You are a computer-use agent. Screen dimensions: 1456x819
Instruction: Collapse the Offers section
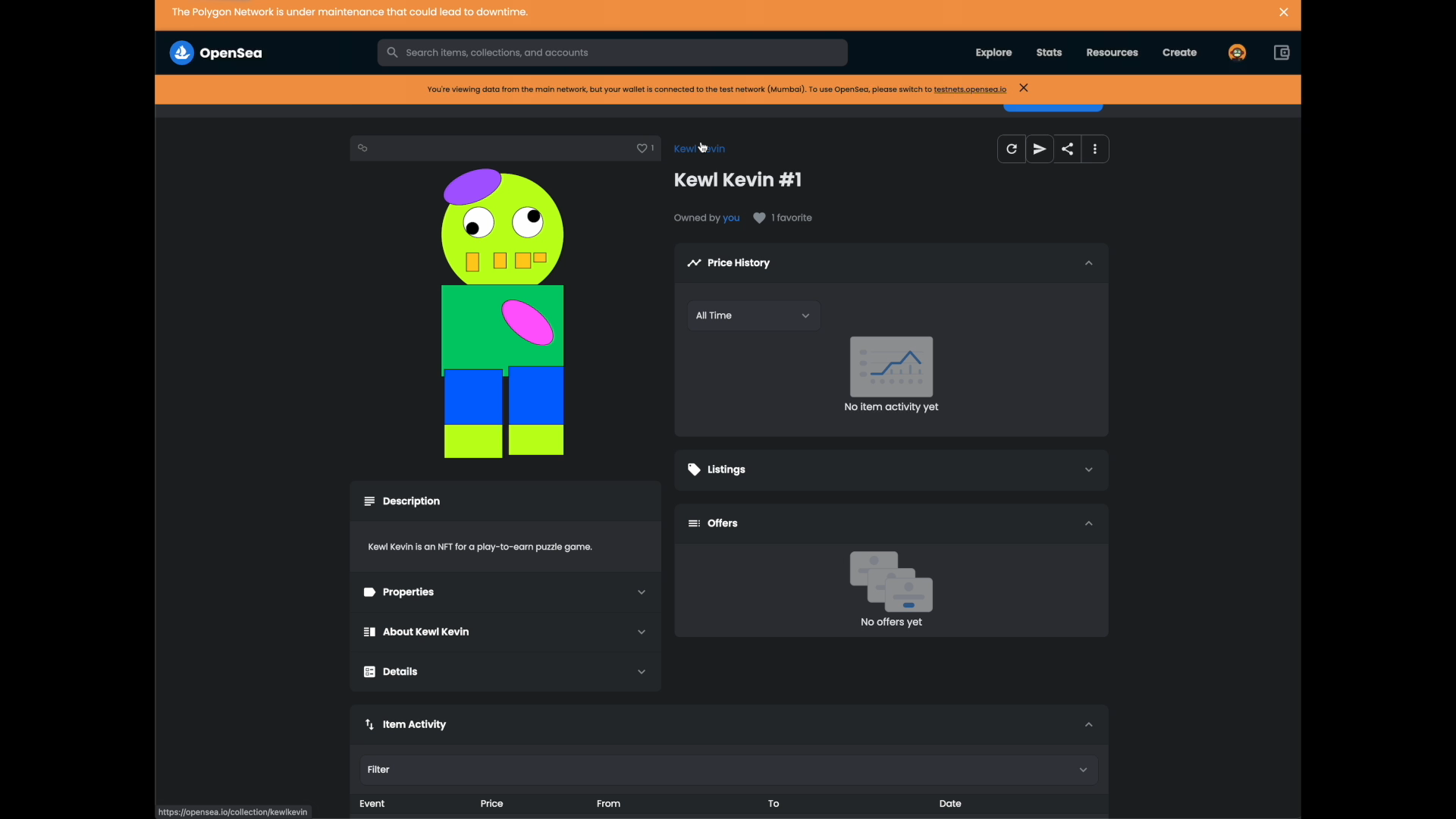point(891,524)
